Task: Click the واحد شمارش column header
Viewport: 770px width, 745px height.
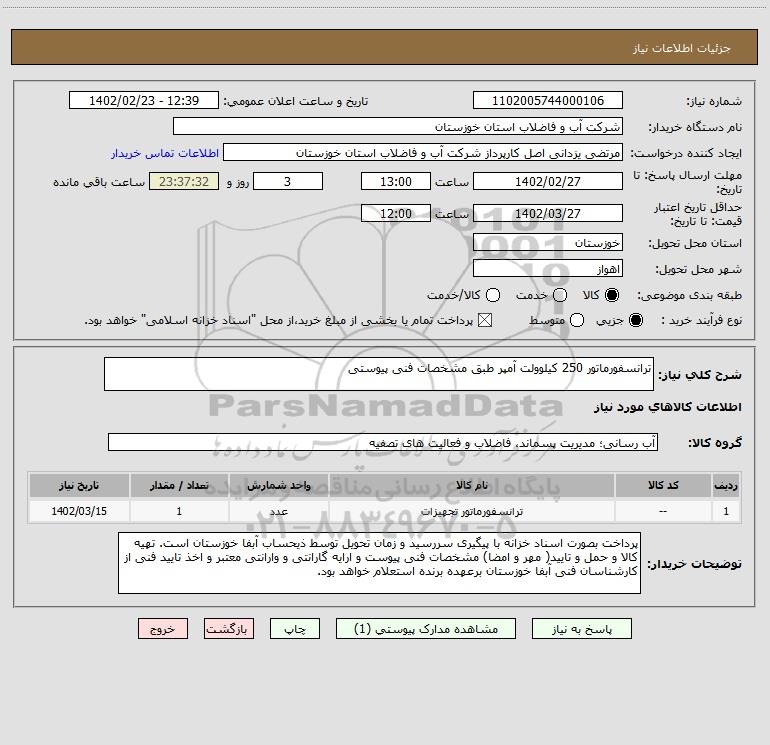Action: pos(278,485)
